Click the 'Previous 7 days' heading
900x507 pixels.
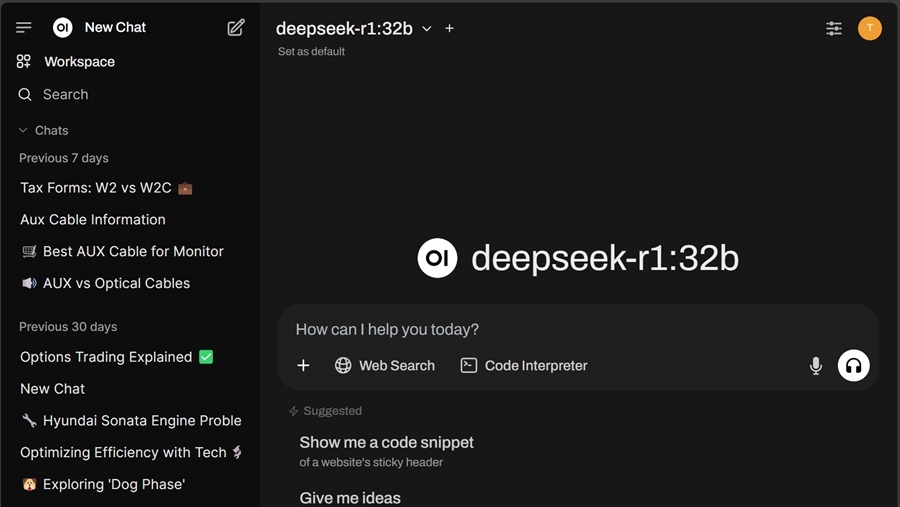tap(64, 158)
